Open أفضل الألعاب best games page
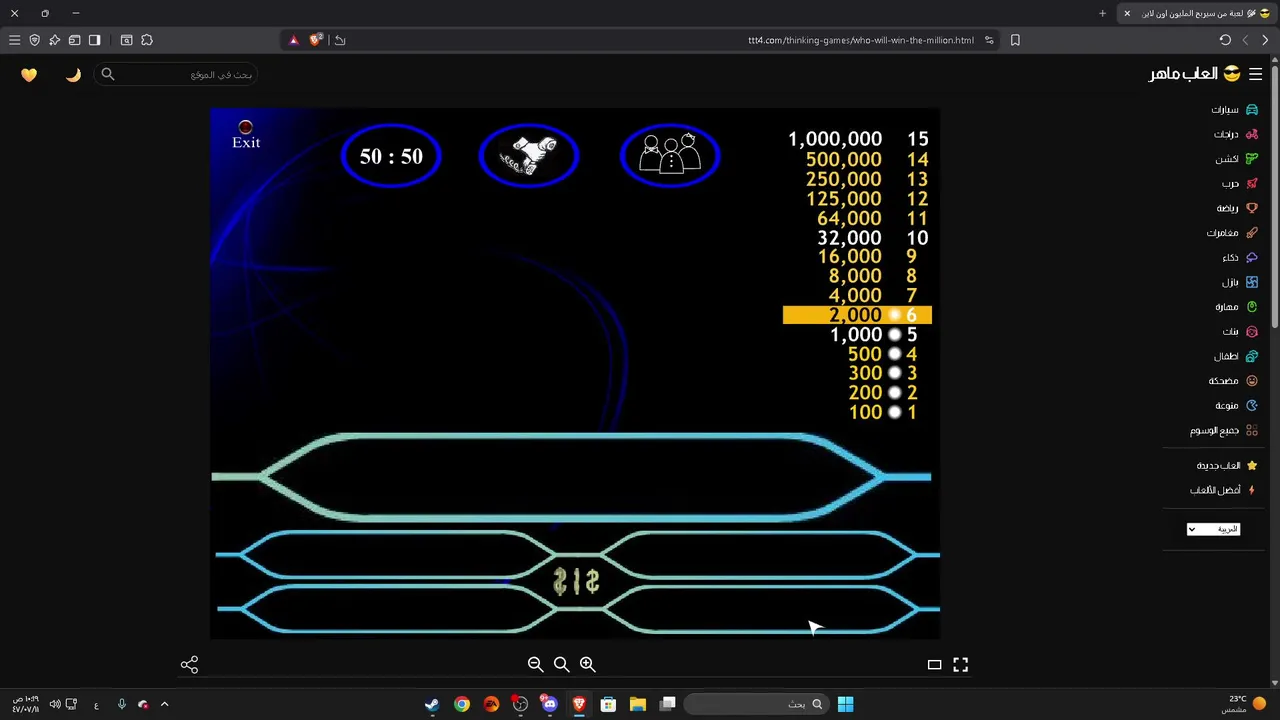 tap(1222, 490)
